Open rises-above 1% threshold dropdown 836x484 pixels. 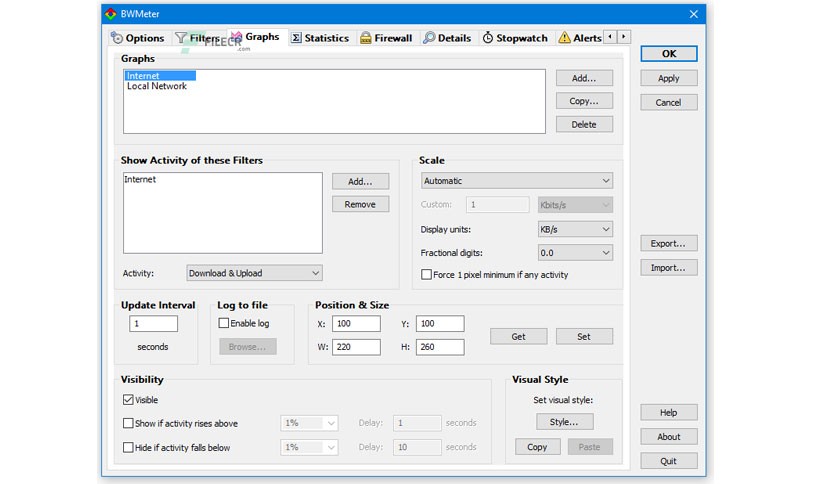pyautogui.click(x=309, y=423)
